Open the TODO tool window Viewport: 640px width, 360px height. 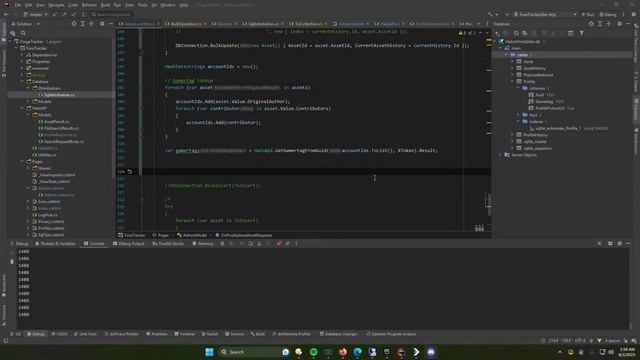click(x=59, y=334)
